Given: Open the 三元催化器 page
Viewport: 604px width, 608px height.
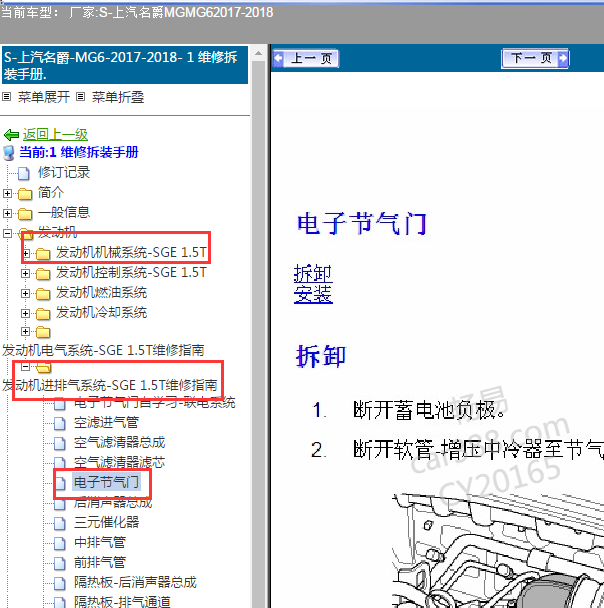Looking at the screenshot, I should [x=106, y=522].
